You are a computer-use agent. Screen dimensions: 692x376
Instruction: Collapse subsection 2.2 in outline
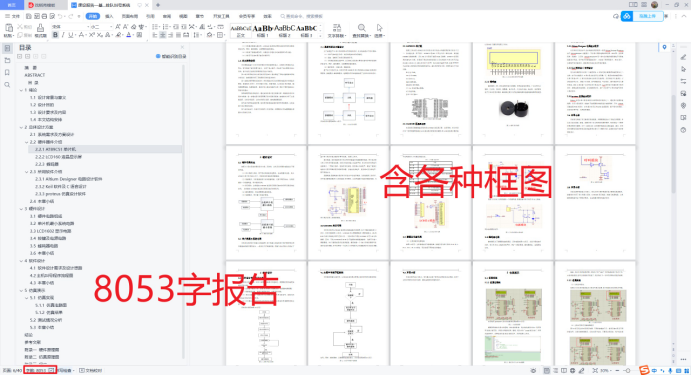tap(26, 142)
